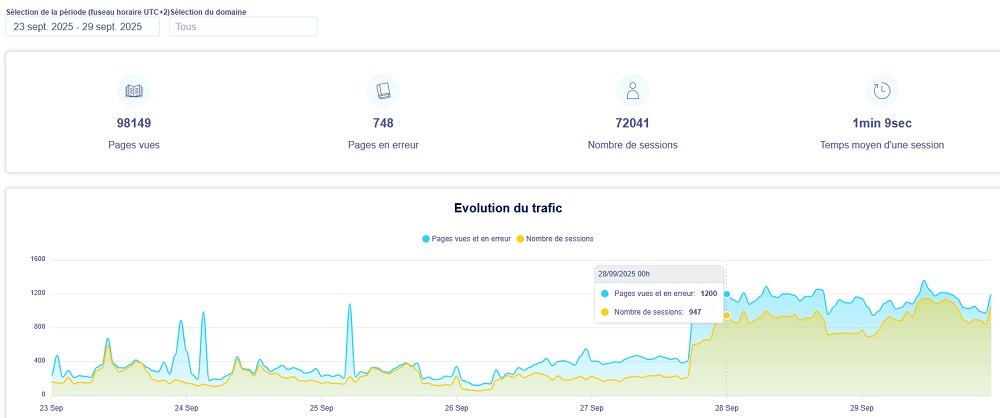Click the yellow dot in the tooltip
The width and height of the screenshot is (1000, 418).
pos(605,312)
